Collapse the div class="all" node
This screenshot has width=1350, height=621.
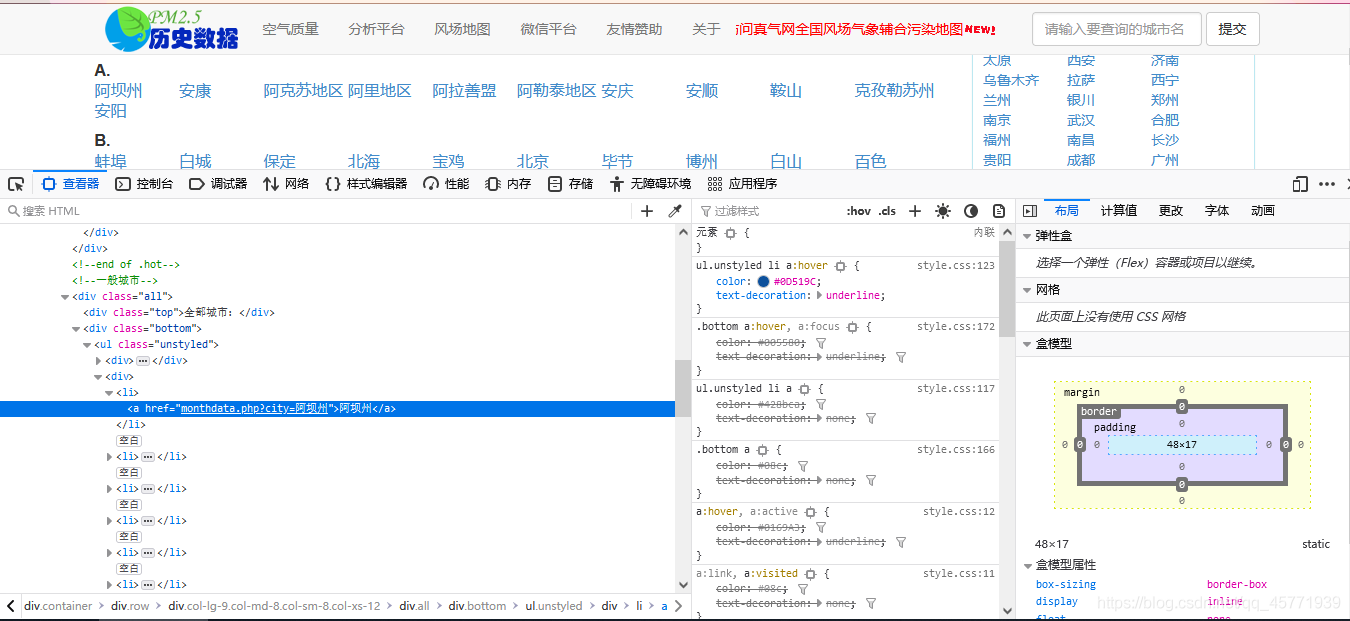pyautogui.click(x=65, y=297)
